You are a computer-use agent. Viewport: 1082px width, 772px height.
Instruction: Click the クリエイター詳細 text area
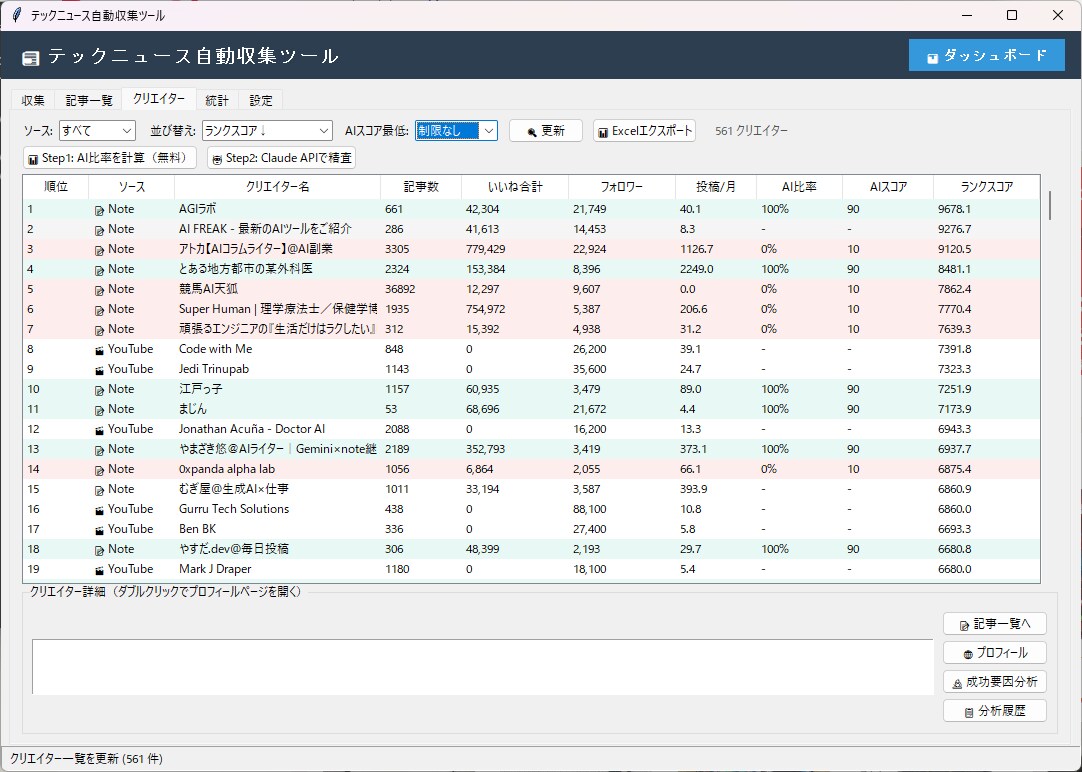[482, 666]
